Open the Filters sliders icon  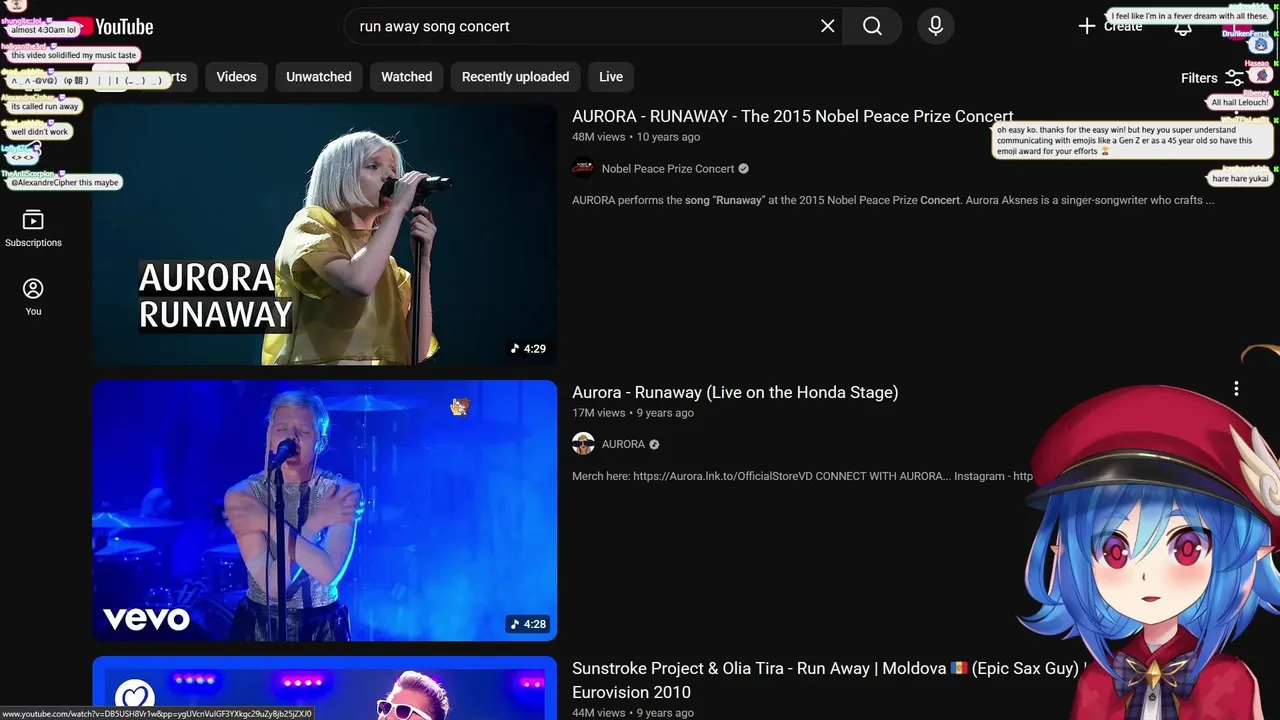[1235, 78]
